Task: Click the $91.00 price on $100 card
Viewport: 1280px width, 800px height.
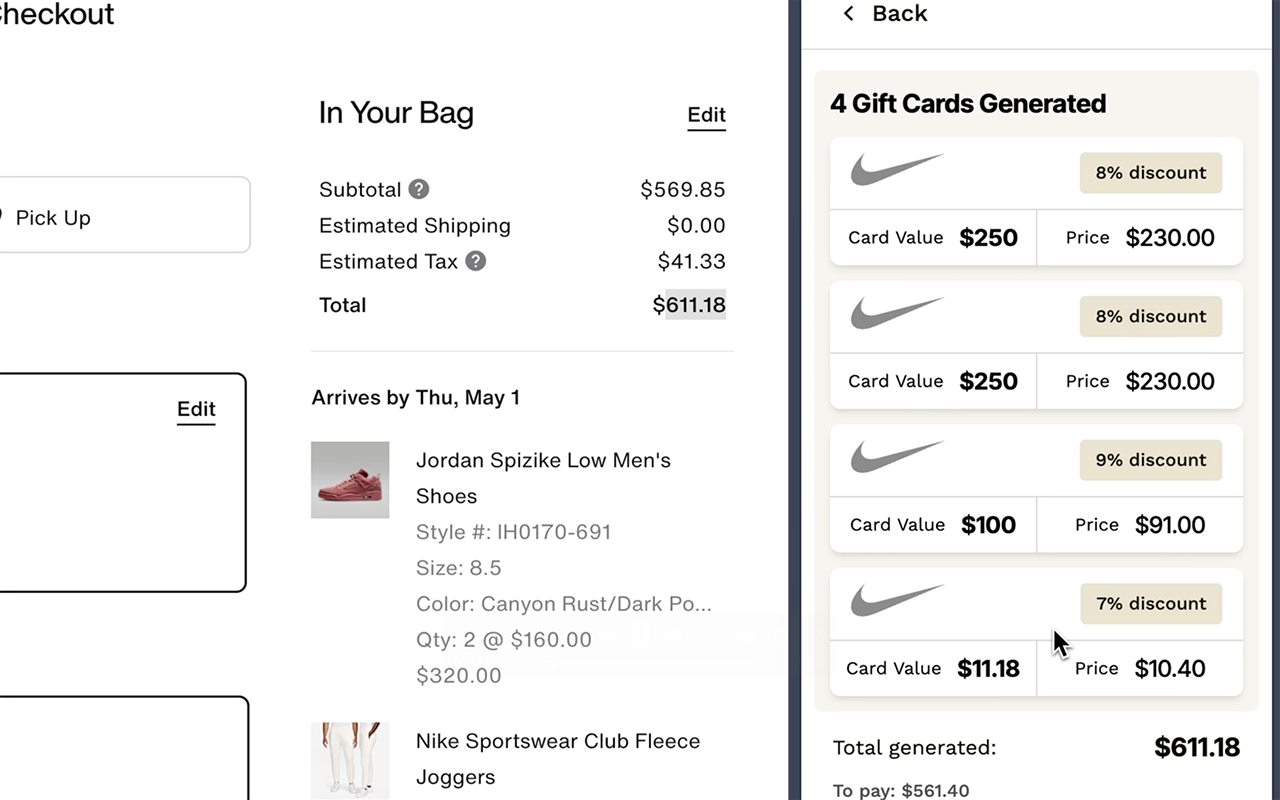Action: [1169, 525]
